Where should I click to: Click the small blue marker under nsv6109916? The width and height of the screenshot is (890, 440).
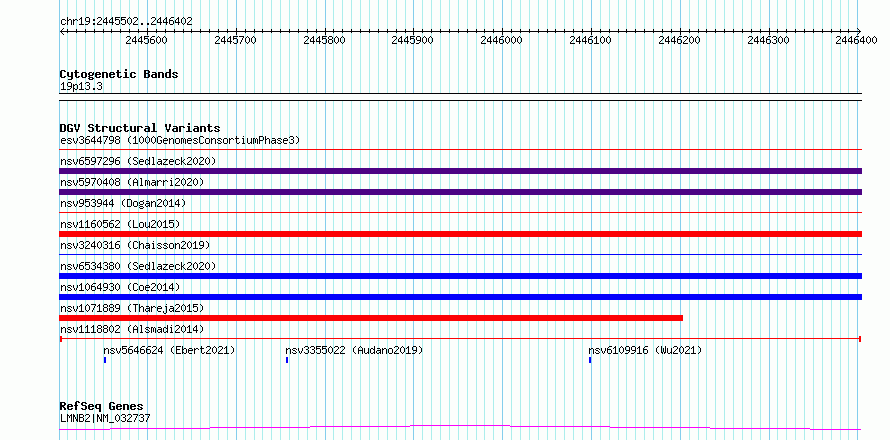[590, 360]
